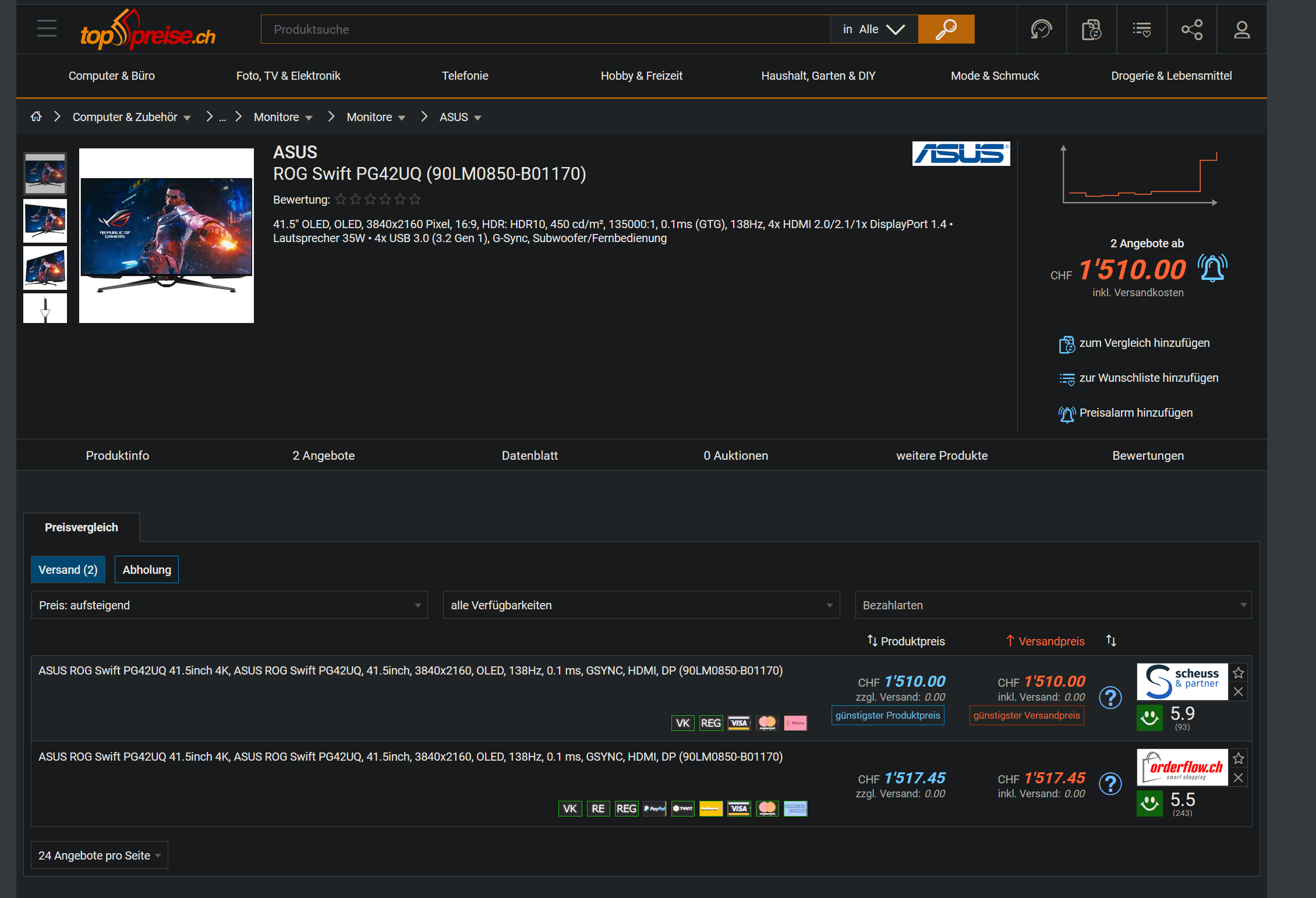Click 'zum Vergleich hinzufügen' link
Viewport: 1316px width, 898px height.
click(1144, 343)
